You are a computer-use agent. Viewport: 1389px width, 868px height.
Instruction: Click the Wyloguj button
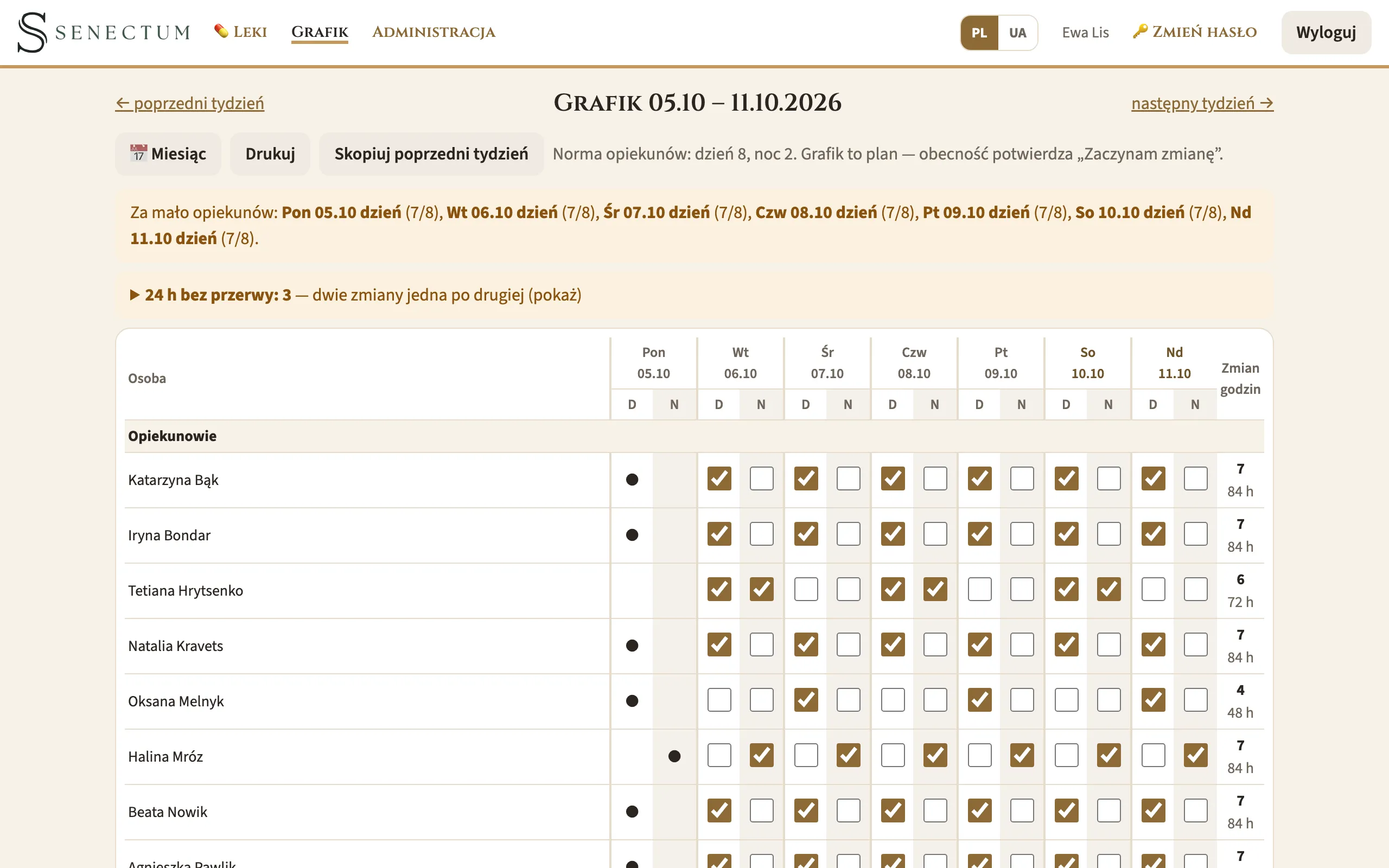click(x=1326, y=32)
